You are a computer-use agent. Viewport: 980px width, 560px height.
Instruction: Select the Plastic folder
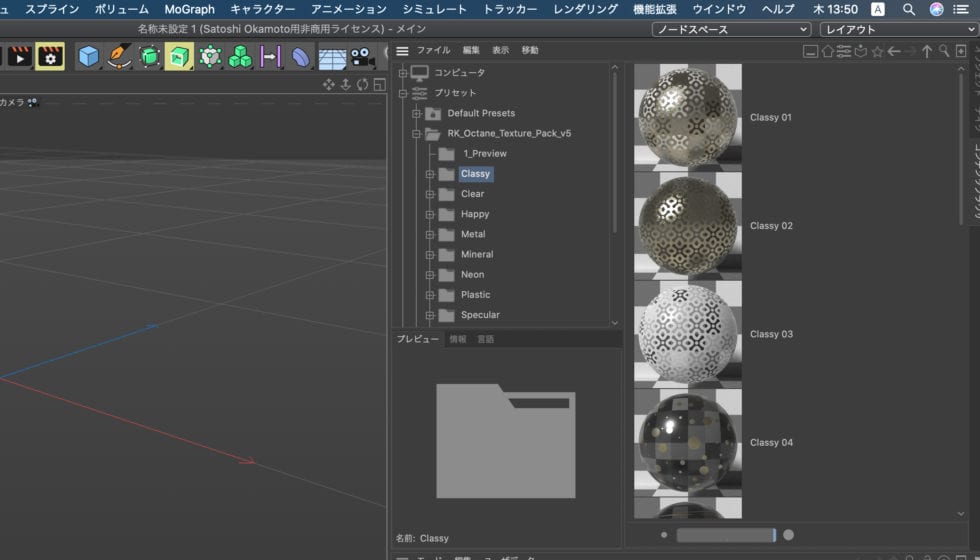click(476, 295)
